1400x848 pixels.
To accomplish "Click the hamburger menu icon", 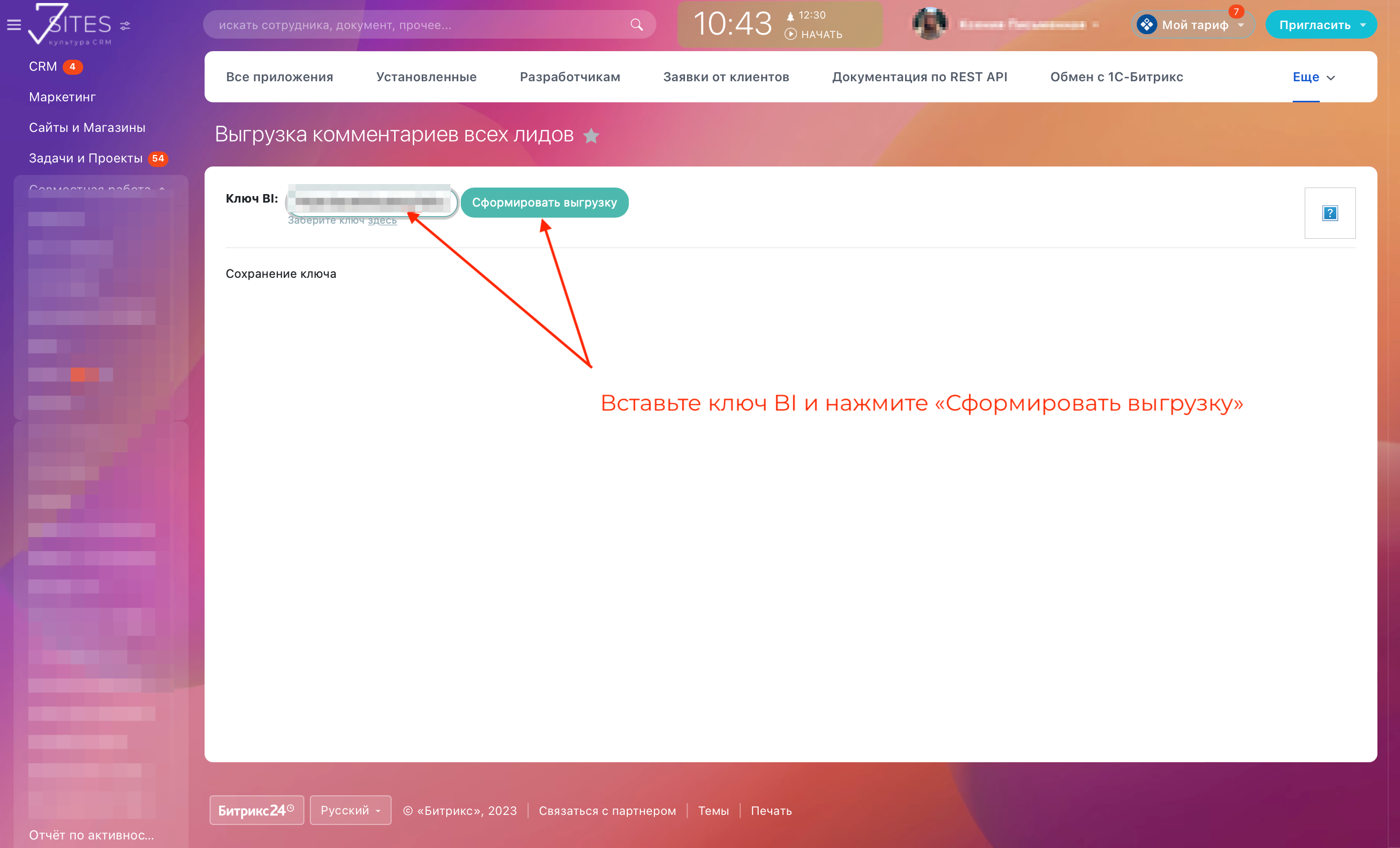I will coord(14,25).
